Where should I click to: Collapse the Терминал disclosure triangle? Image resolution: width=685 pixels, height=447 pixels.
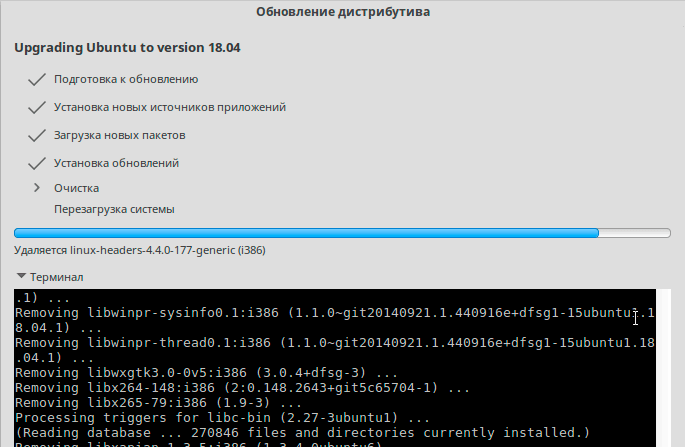coord(20,277)
